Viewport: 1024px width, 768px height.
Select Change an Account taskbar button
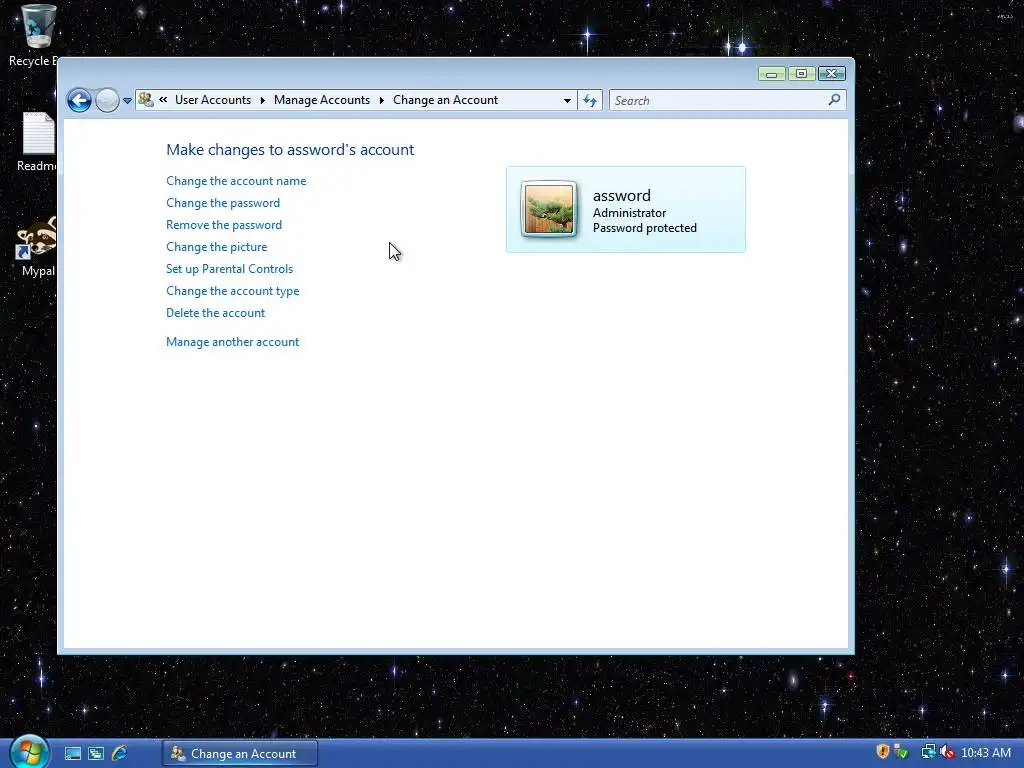point(240,754)
